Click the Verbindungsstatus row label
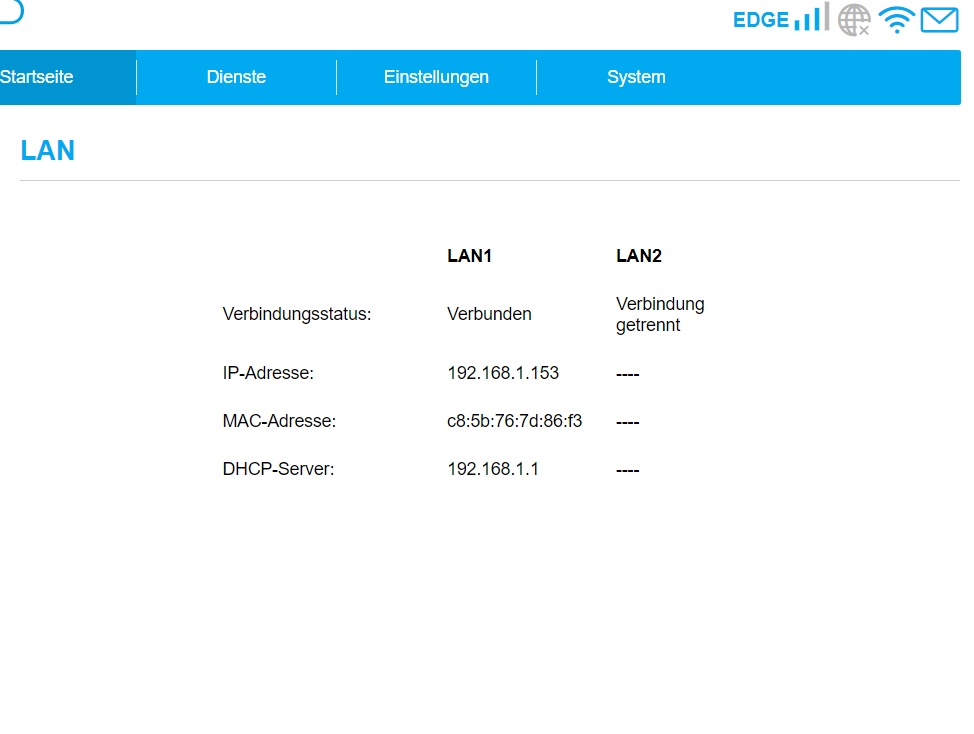Screen dimensions: 974x734 [x=297, y=314]
